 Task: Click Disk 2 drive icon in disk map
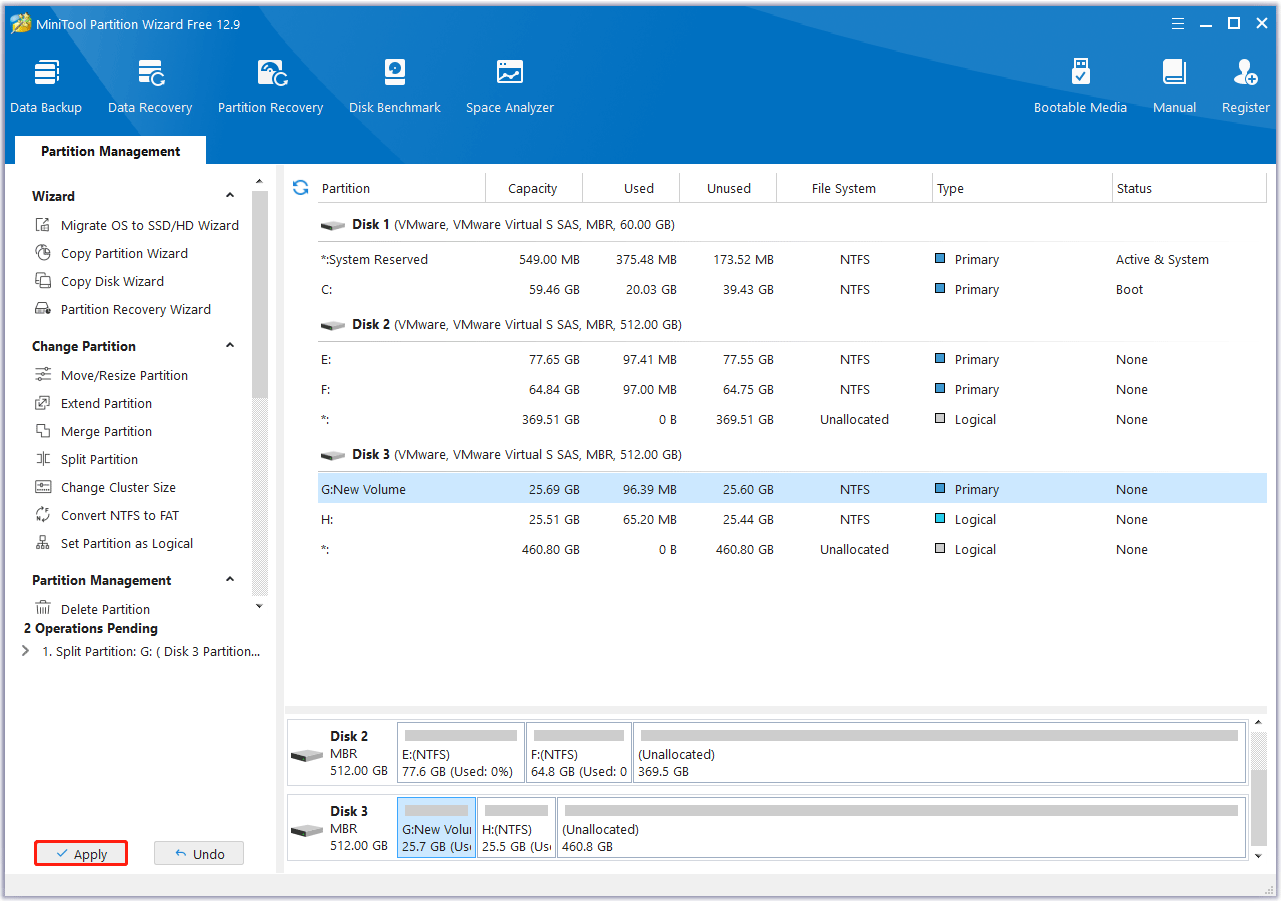pyautogui.click(x=307, y=755)
